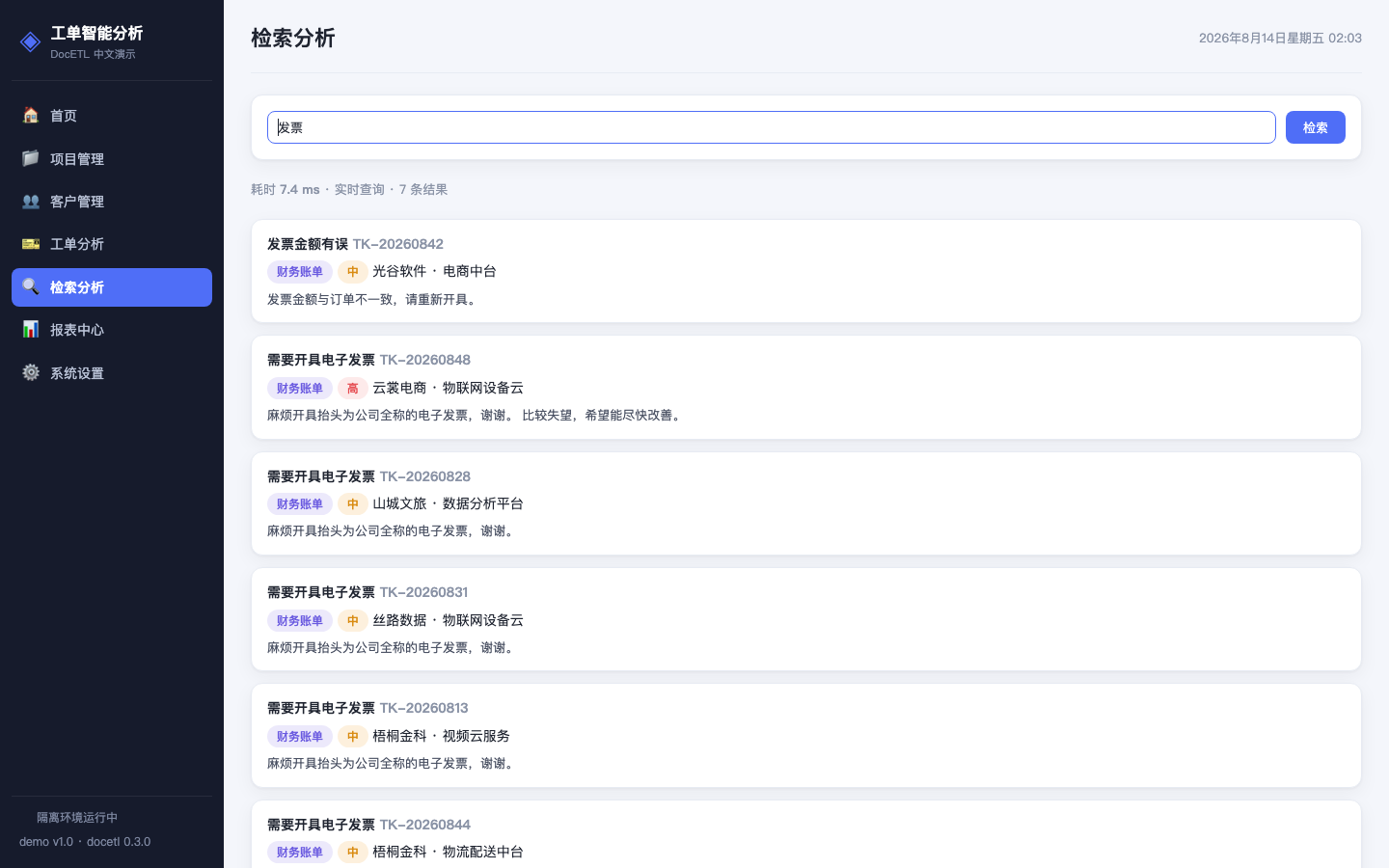Switch to the 工单分析 section

coord(112,244)
